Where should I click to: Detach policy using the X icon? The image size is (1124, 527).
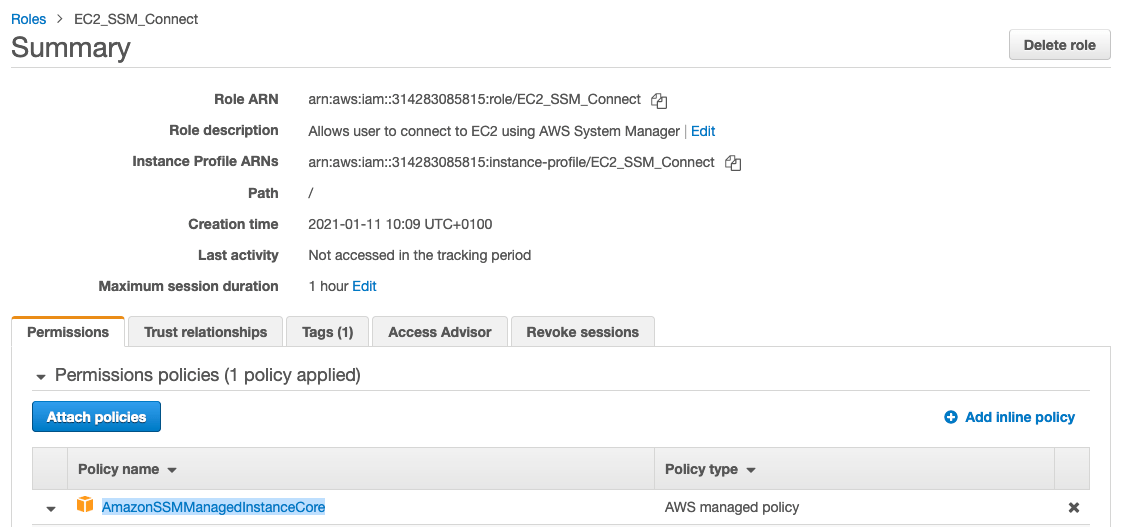pyautogui.click(x=1073, y=507)
